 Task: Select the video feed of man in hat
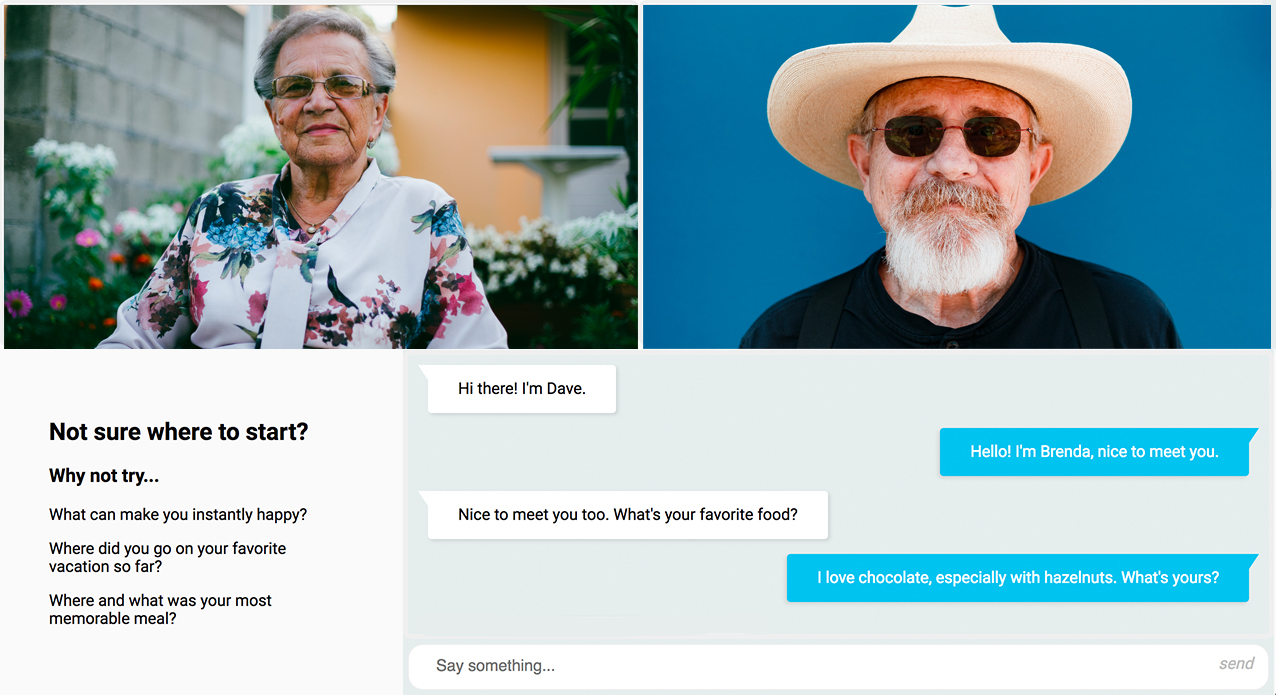tap(957, 177)
